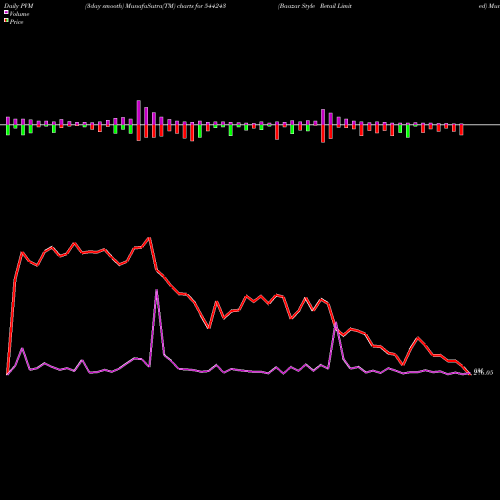Viewport: 500px width, 500px height.
Task: Click the last price value label at line end
Action: tap(483, 372)
